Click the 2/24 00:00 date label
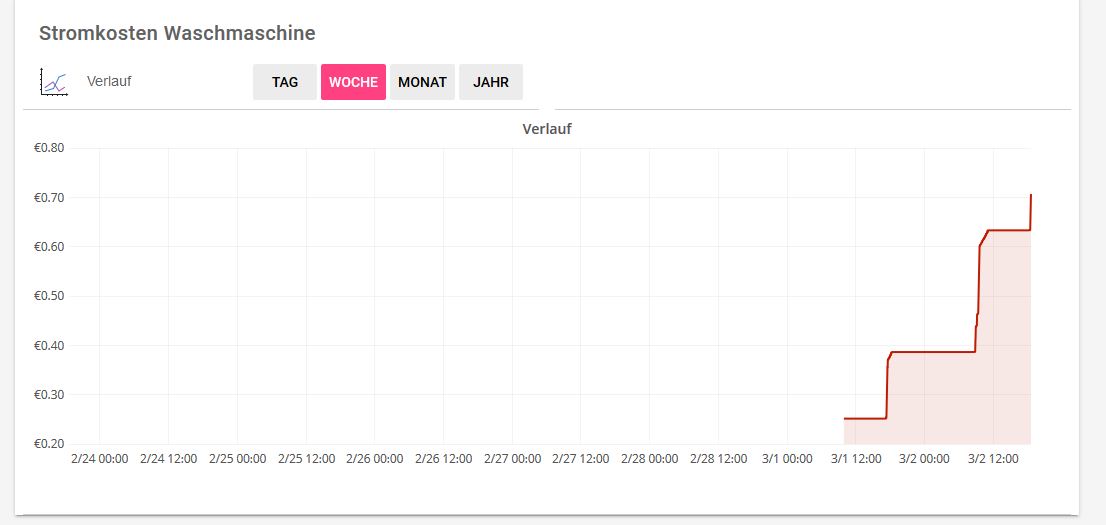1106x525 pixels. pyautogui.click(x=100, y=459)
